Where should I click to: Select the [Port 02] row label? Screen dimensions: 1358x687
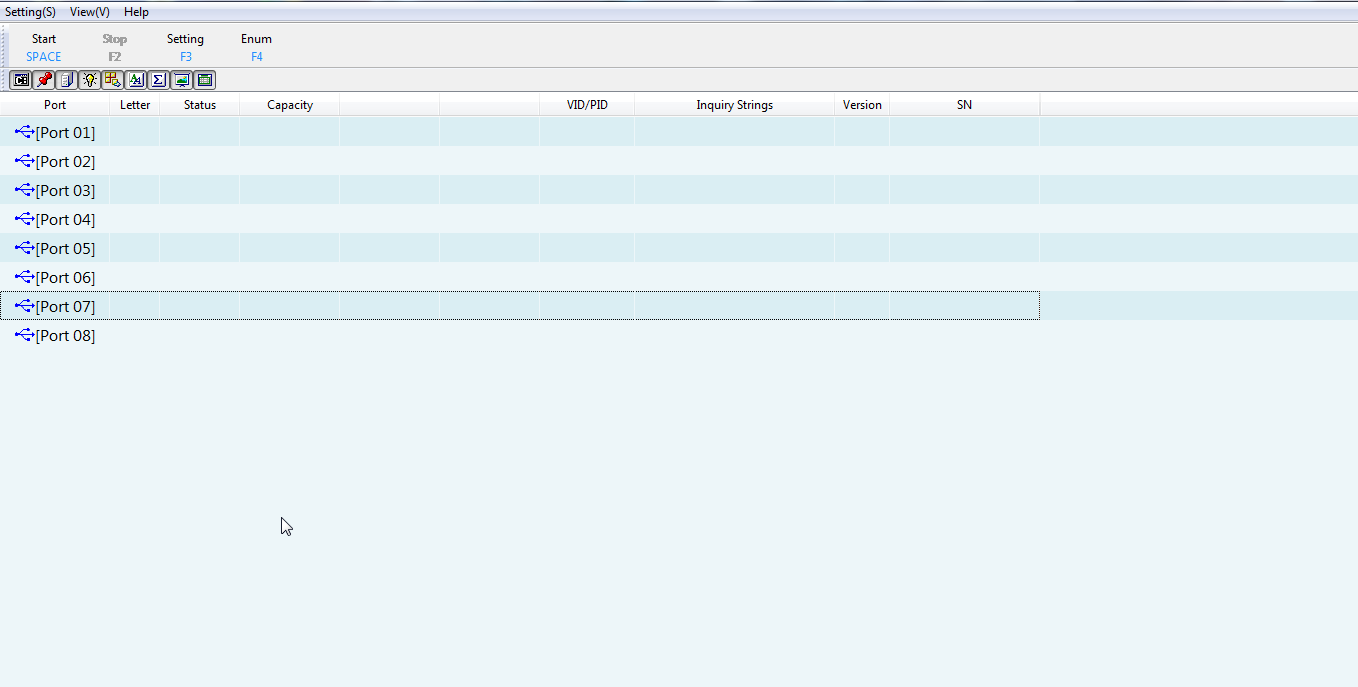(66, 161)
